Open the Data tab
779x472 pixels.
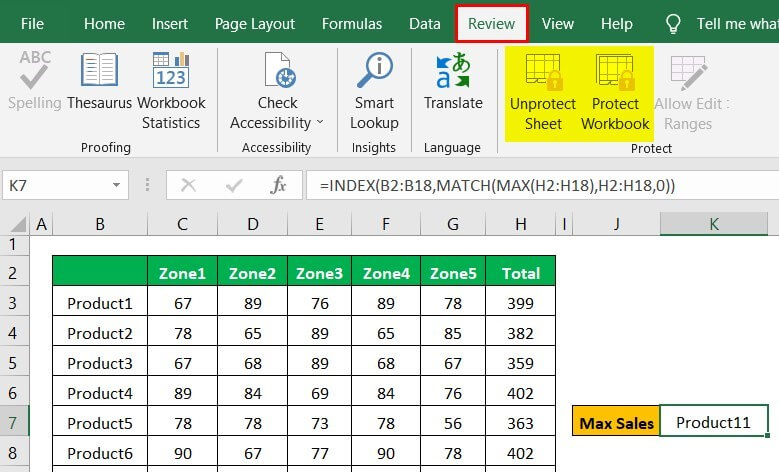425,24
